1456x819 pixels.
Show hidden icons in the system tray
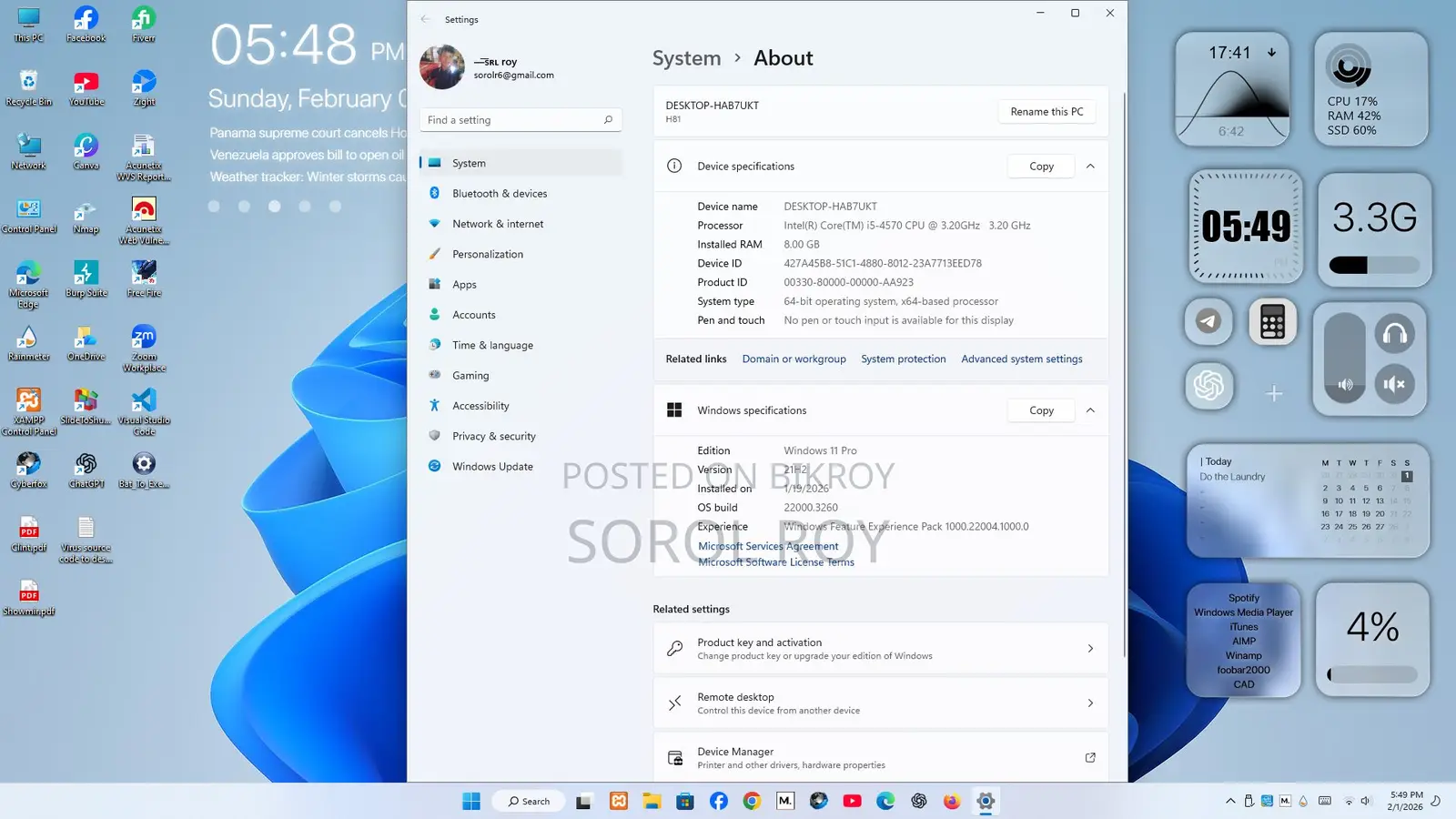coord(1230,801)
